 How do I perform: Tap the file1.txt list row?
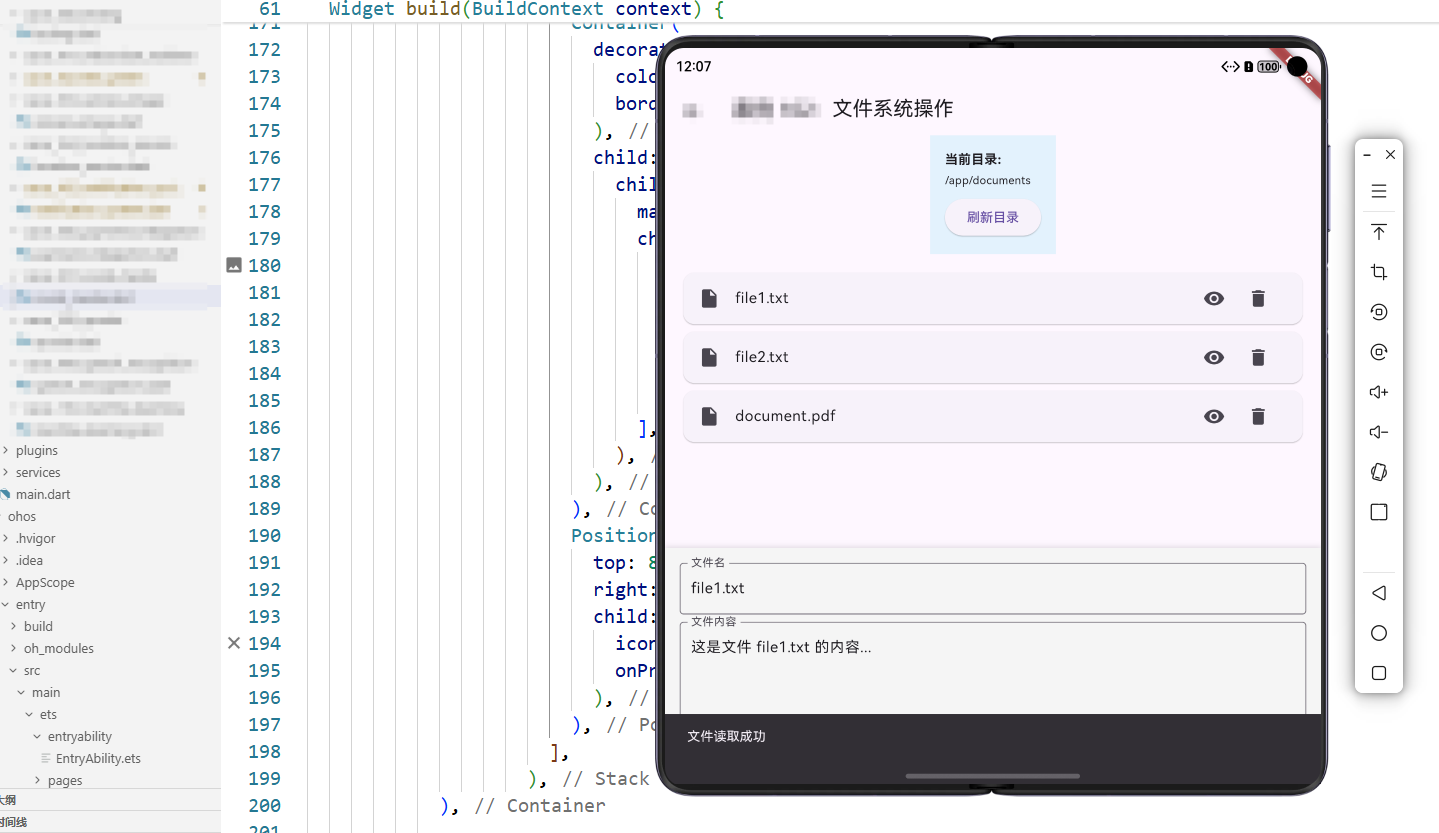point(992,298)
